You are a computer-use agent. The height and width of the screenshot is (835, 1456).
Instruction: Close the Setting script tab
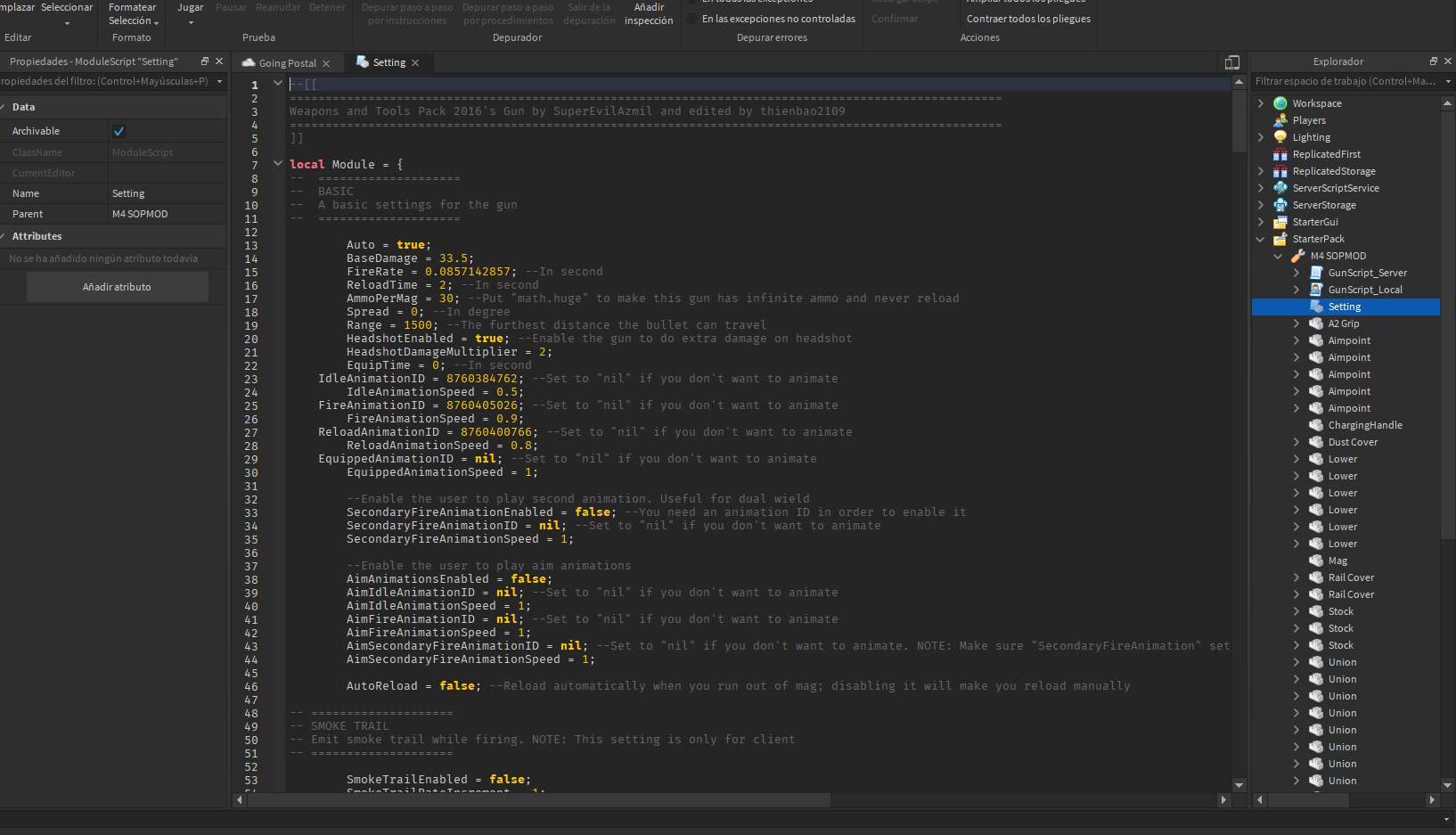[415, 63]
